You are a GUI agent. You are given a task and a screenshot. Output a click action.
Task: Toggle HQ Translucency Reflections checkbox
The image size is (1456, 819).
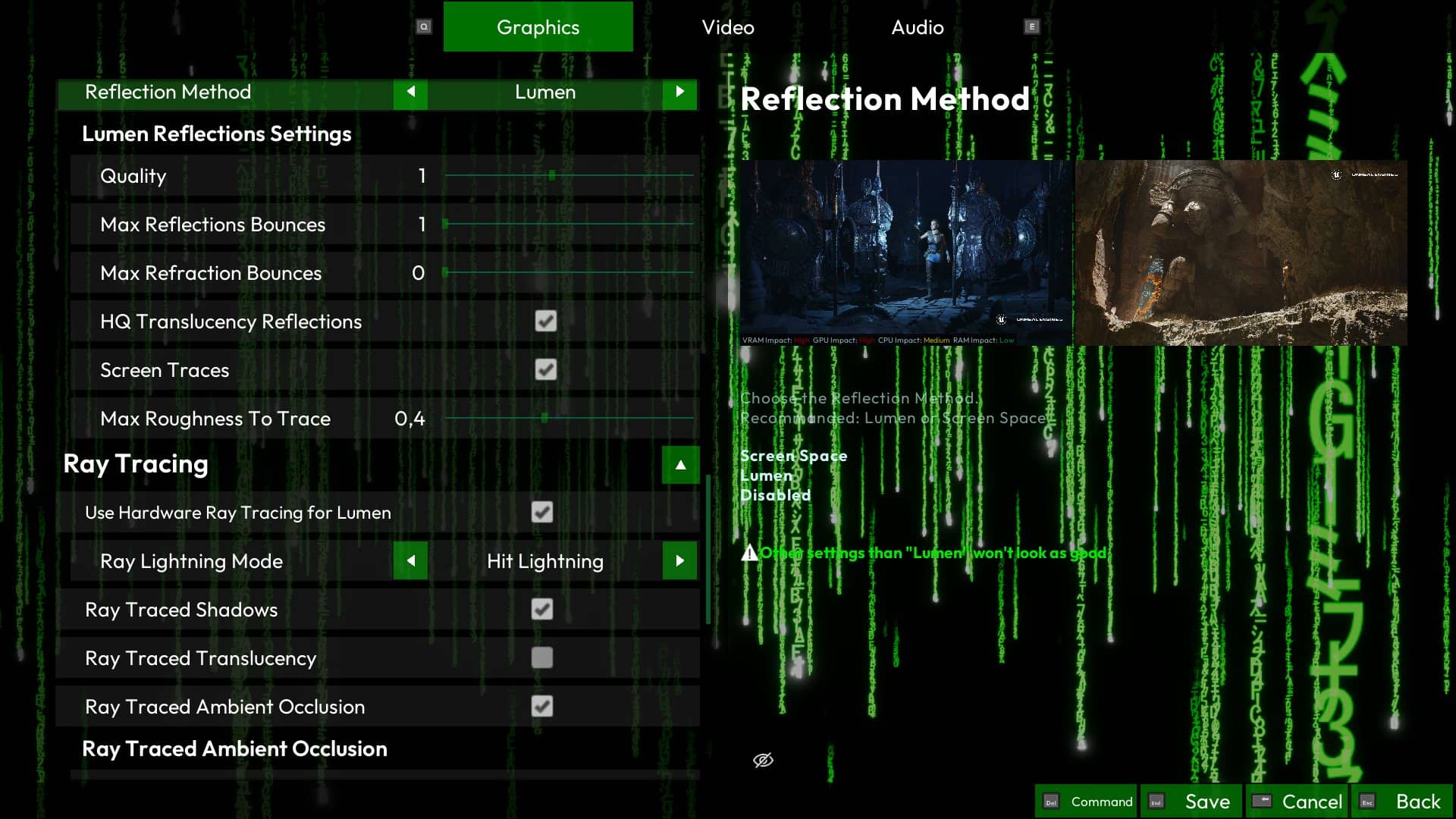[x=546, y=322]
